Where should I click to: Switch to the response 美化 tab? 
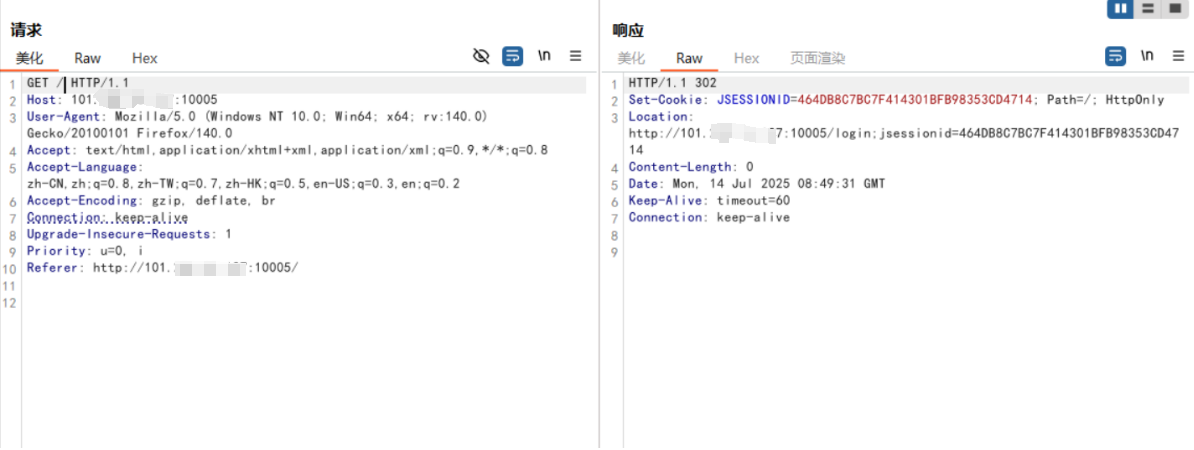coord(631,58)
